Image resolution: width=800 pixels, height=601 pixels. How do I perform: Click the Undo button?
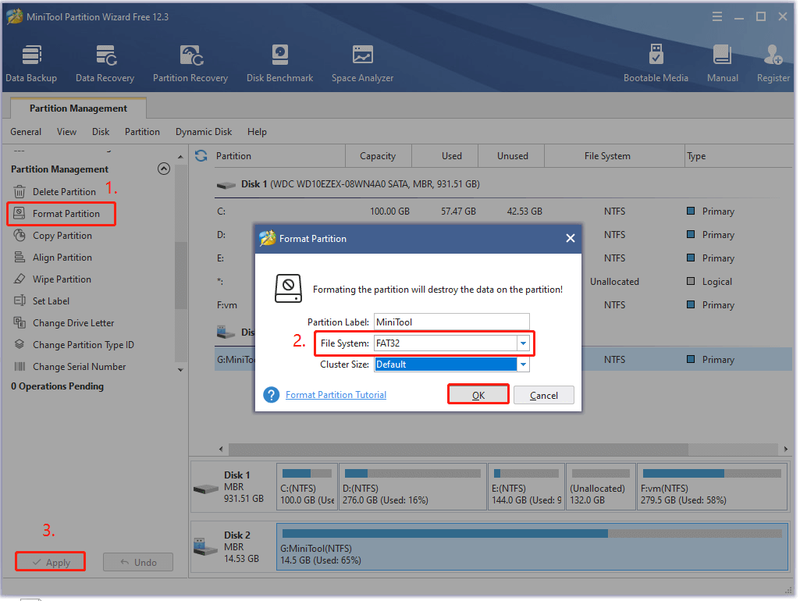[x=138, y=562]
